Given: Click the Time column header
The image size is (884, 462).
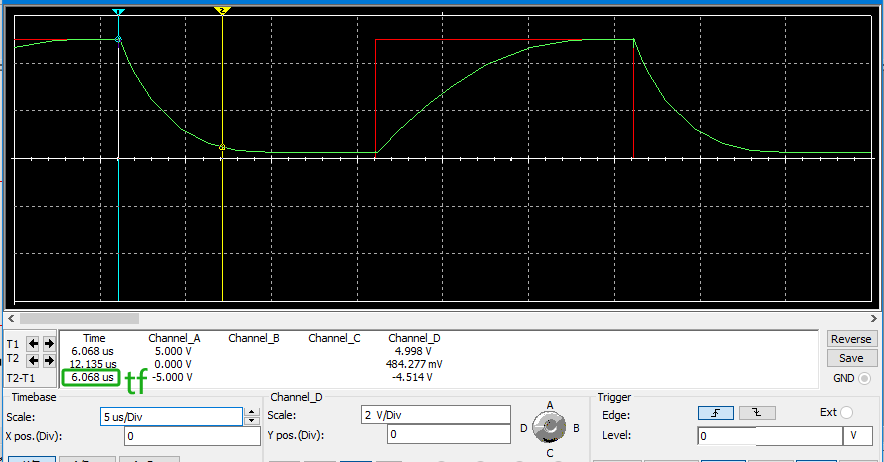Looking at the screenshot, I should coord(94,338).
